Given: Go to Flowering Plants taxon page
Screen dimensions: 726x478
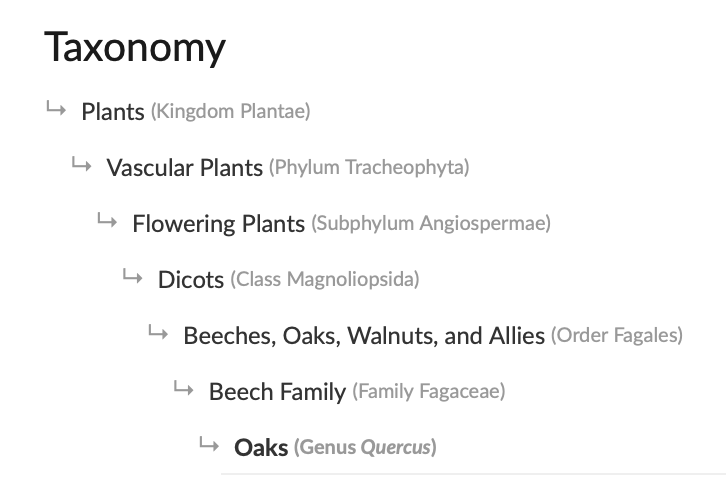Looking at the screenshot, I should point(219,224).
